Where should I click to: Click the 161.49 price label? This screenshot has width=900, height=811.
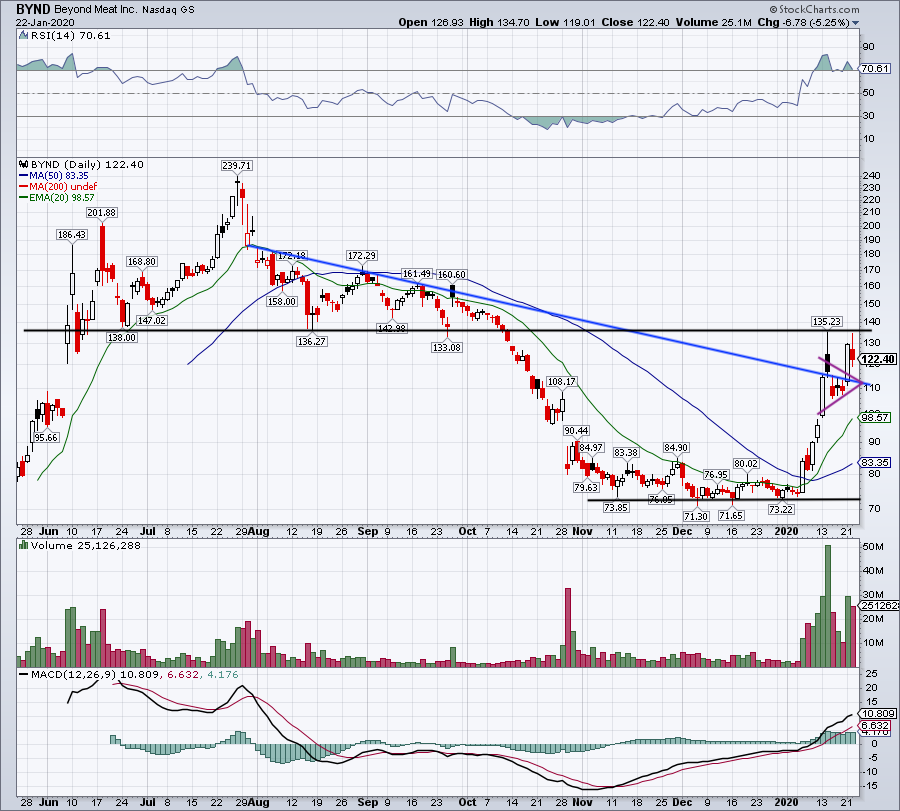[x=416, y=274]
